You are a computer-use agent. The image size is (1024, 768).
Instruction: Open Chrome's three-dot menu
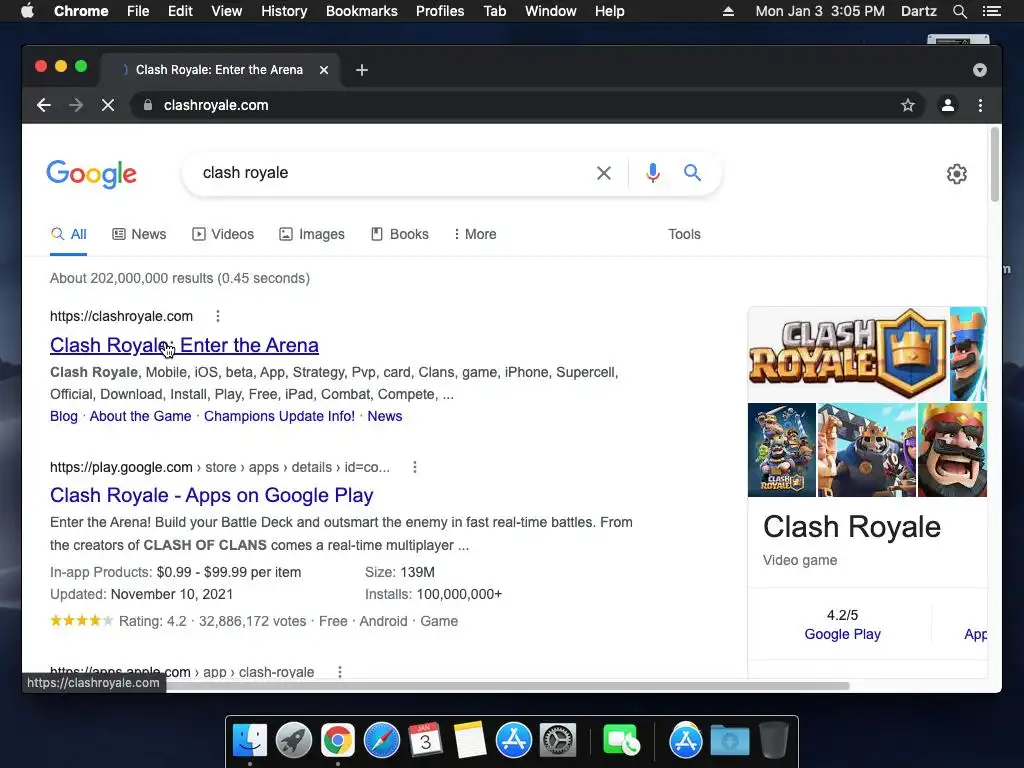(980, 105)
